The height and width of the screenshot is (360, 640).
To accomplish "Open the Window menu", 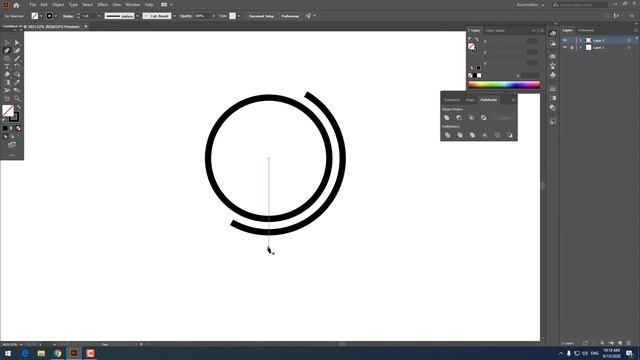I will [133, 4].
